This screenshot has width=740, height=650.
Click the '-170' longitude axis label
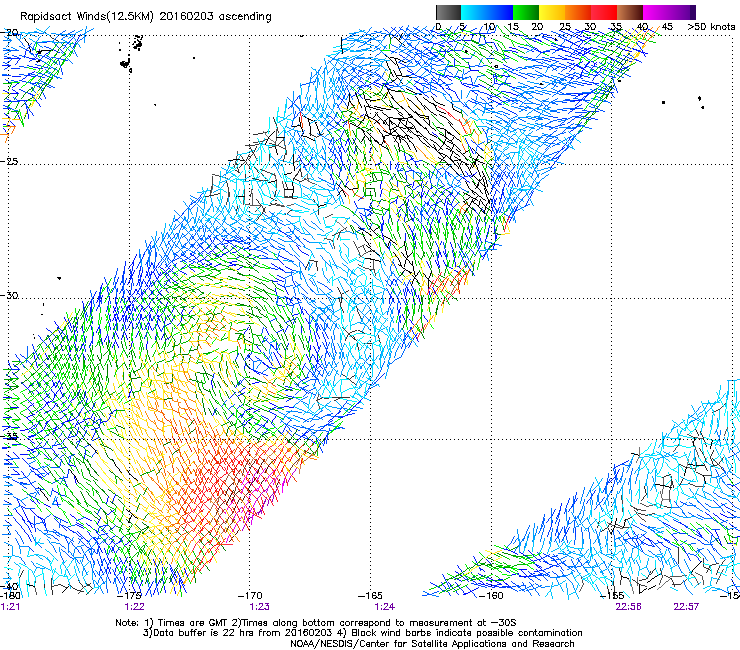click(x=250, y=596)
